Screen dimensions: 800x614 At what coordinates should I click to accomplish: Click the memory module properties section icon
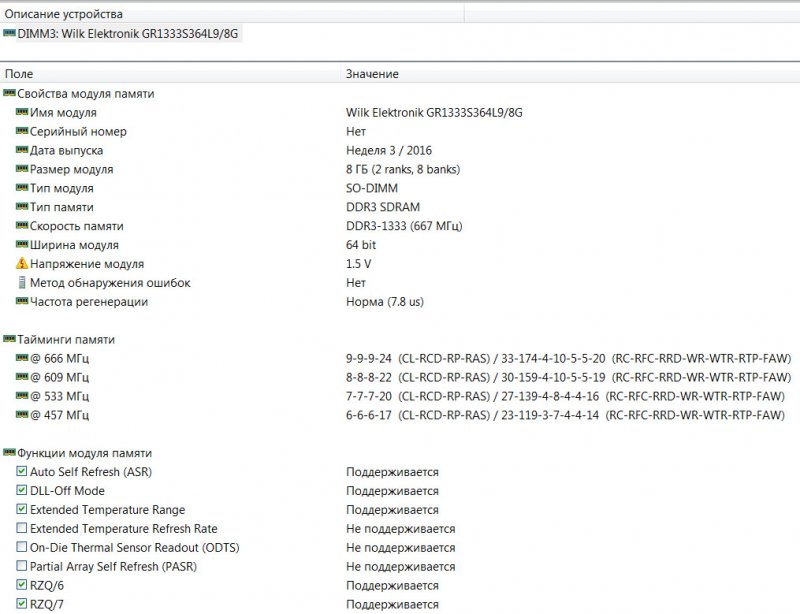pyautogui.click(x=10, y=93)
